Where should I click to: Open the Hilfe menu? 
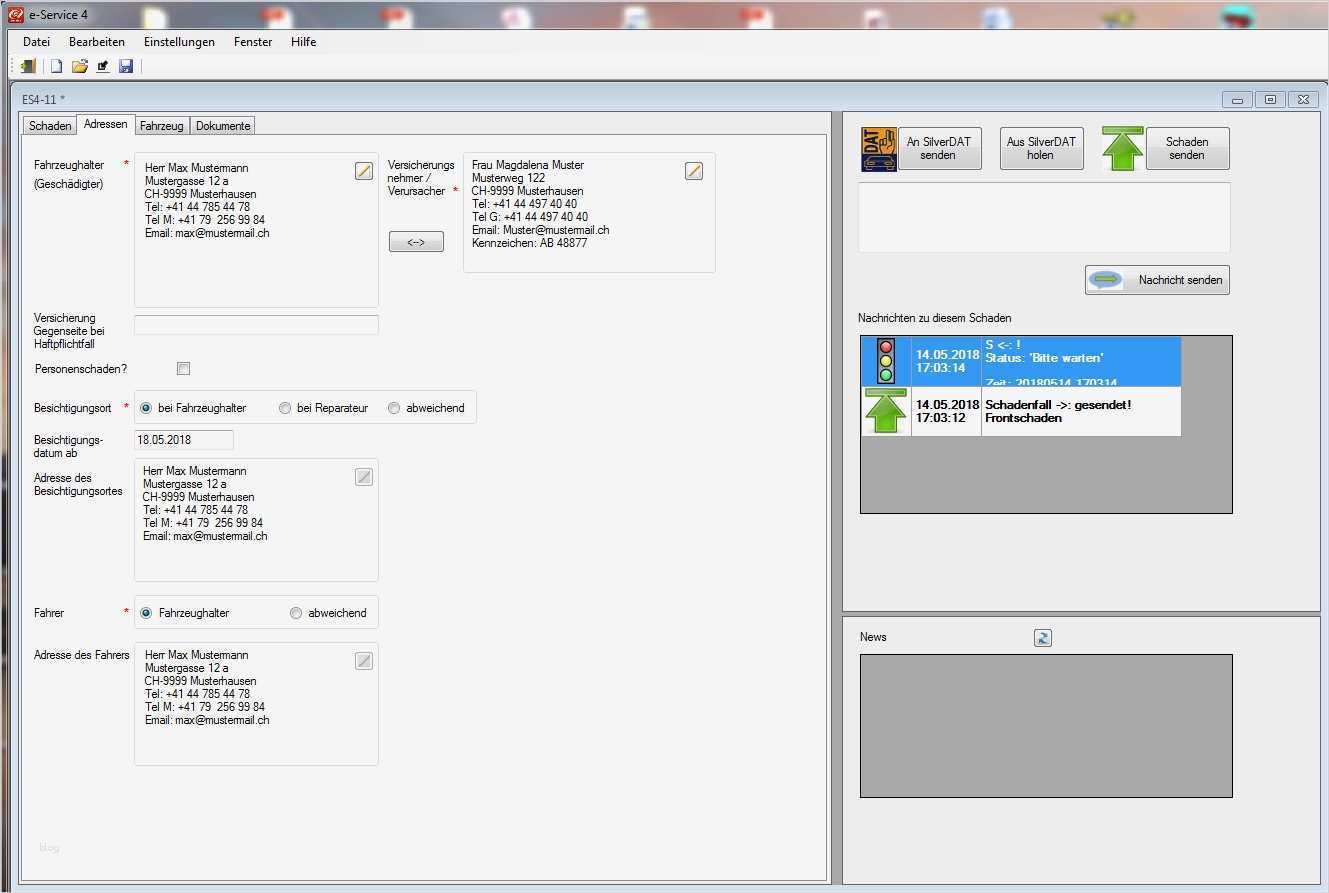pos(304,42)
